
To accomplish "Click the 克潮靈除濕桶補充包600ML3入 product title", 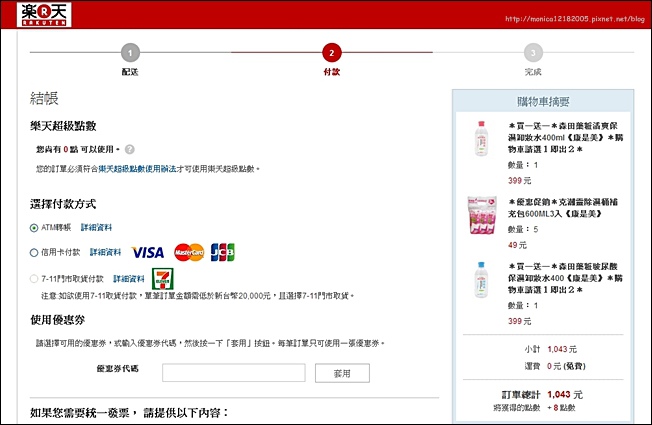I will (x=563, y=208).
